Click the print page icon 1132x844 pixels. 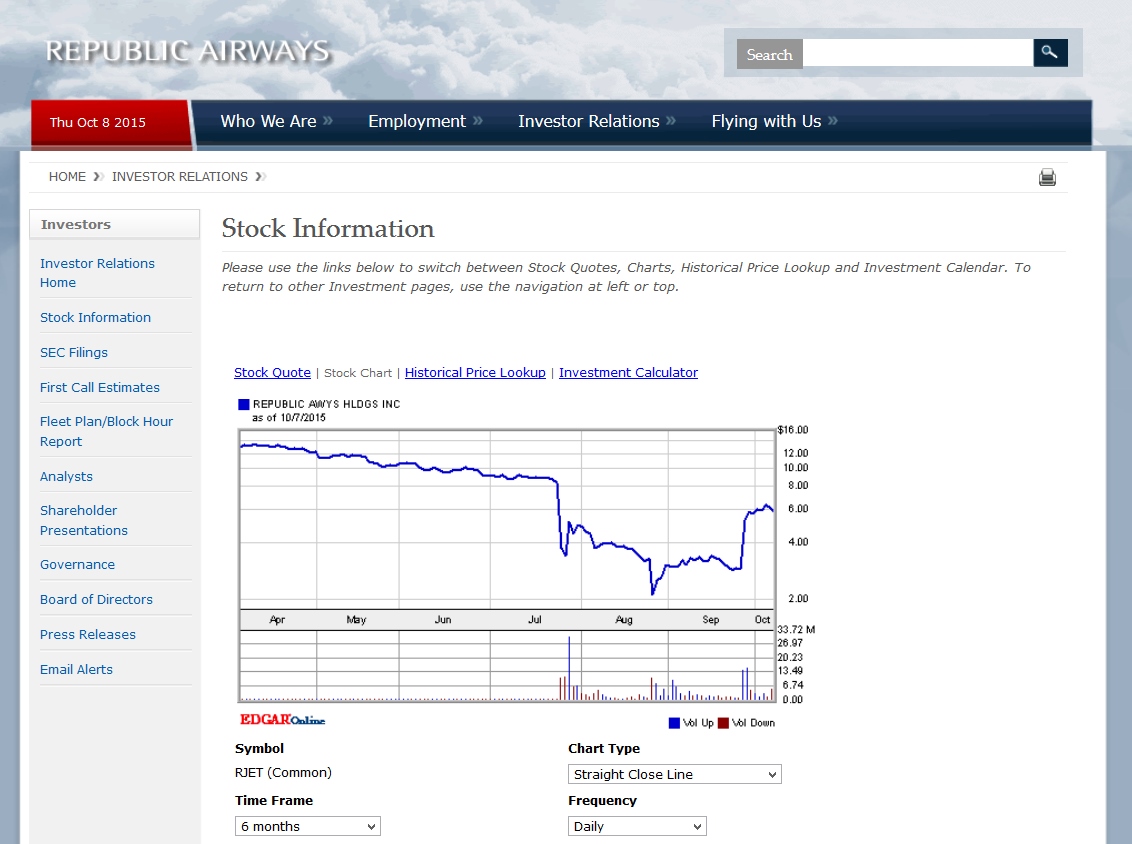pyautogui.click(x=1047, y=177)
